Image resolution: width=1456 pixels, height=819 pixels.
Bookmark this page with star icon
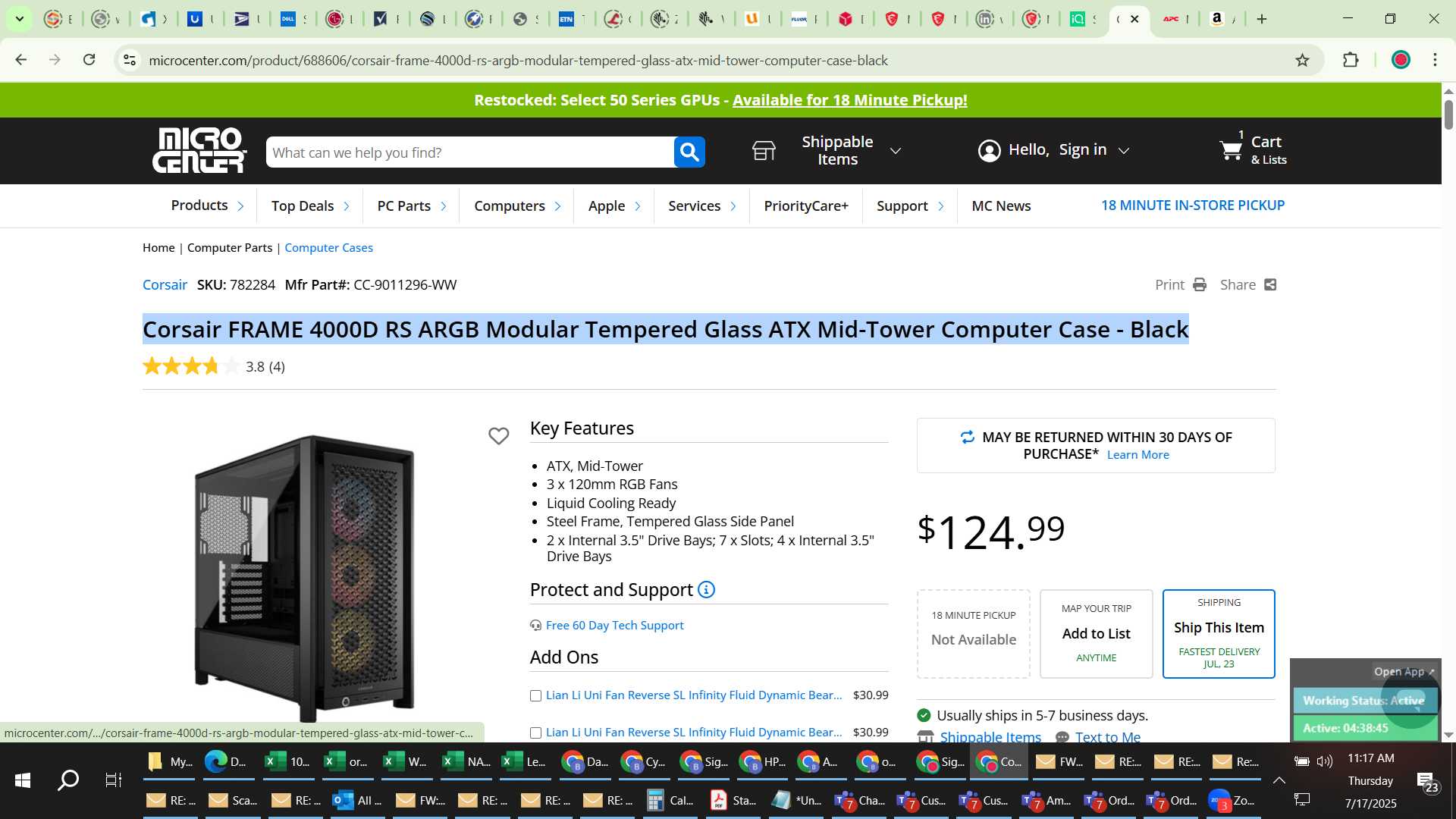pyautogui.click(x=1302, y=60)
